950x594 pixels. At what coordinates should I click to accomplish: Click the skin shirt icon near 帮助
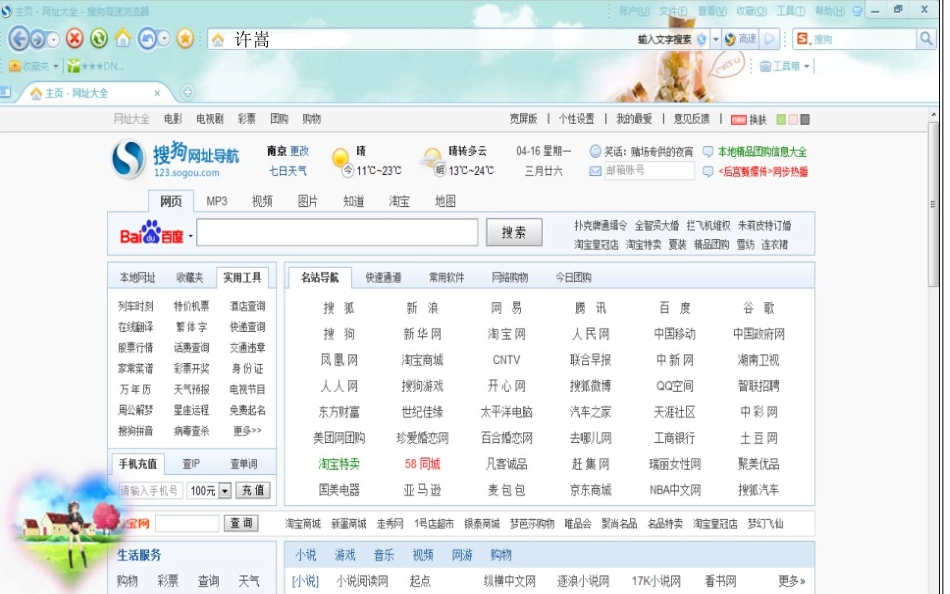857,11
